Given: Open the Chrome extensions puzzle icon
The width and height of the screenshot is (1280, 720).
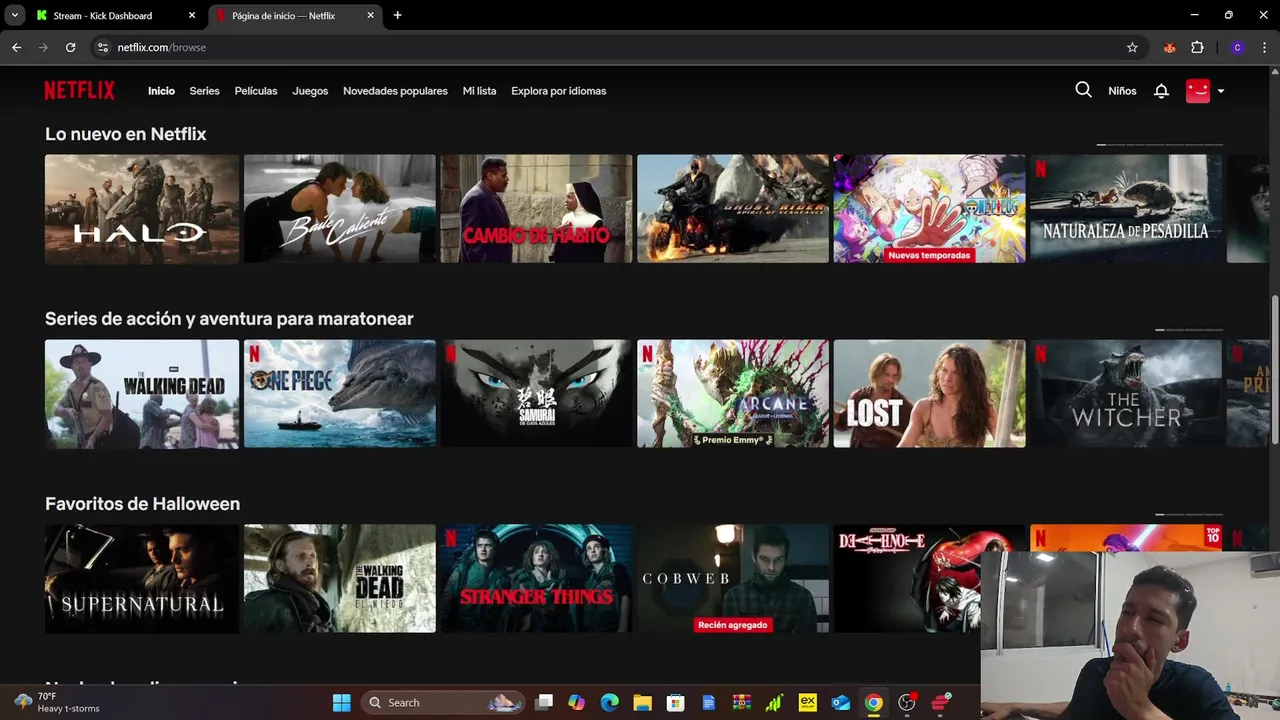Looking at the screenshot, I should (x=1197, y=47).
